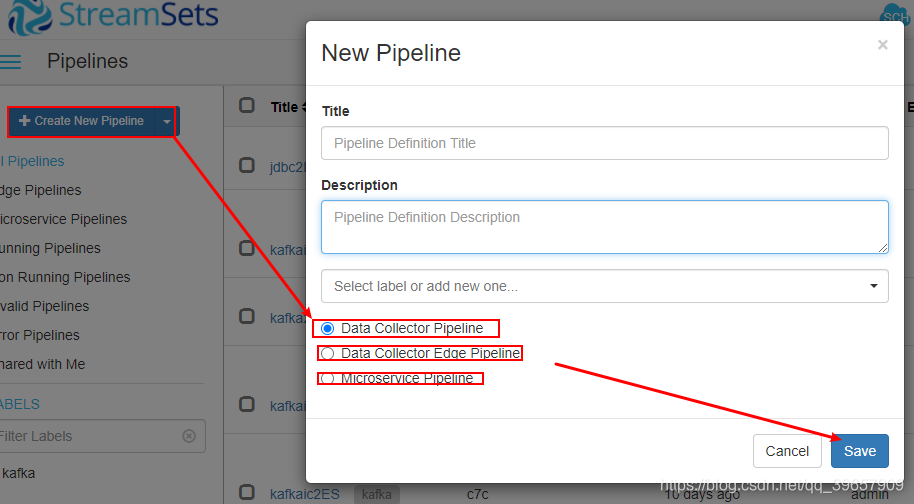Click the Save button
914x504 pixels.
coord(860,451)
